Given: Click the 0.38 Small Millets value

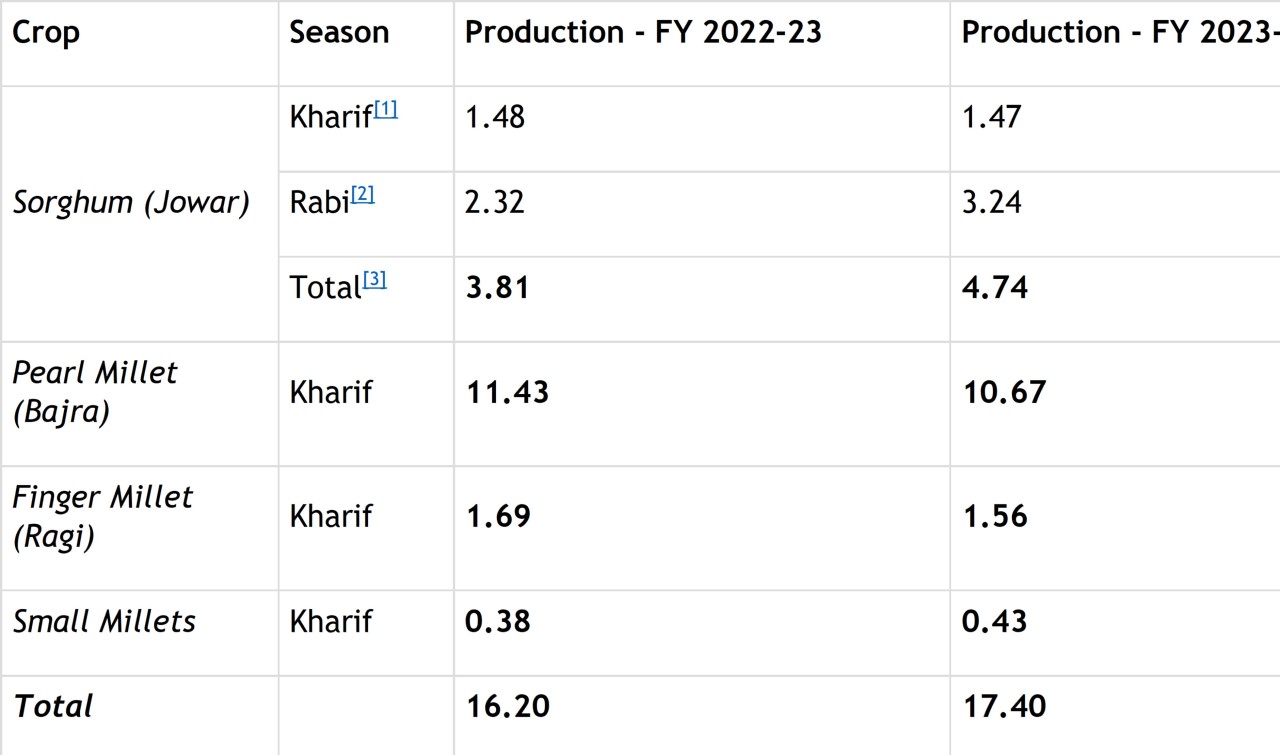Looking at the screenshot, I should click(x=497, y=621).
